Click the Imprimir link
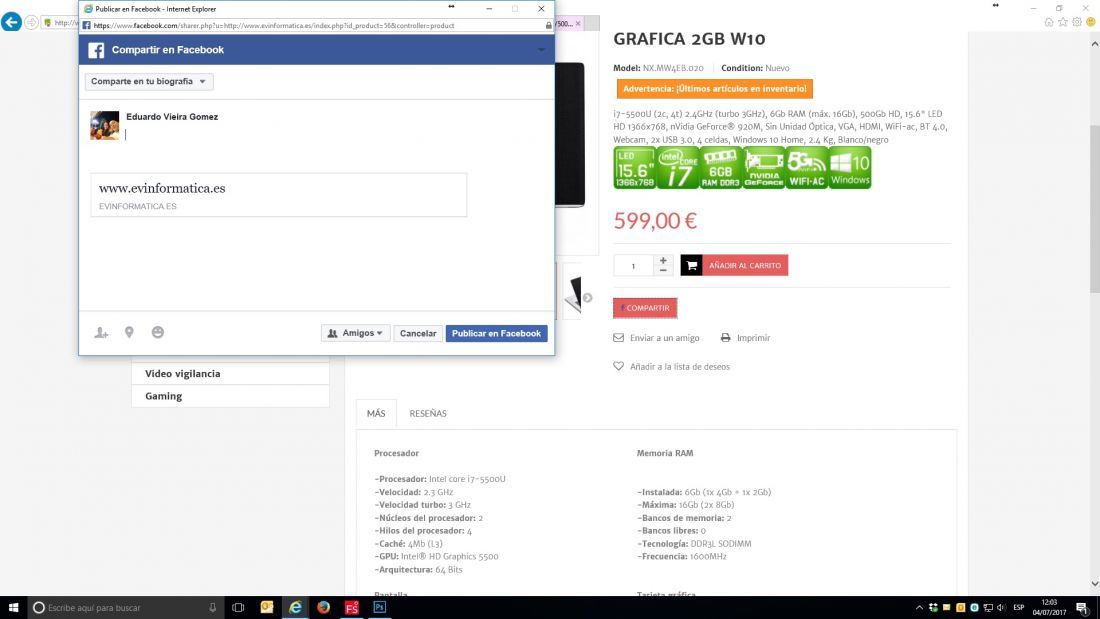 pyautogui.click(x=753, y=338)
